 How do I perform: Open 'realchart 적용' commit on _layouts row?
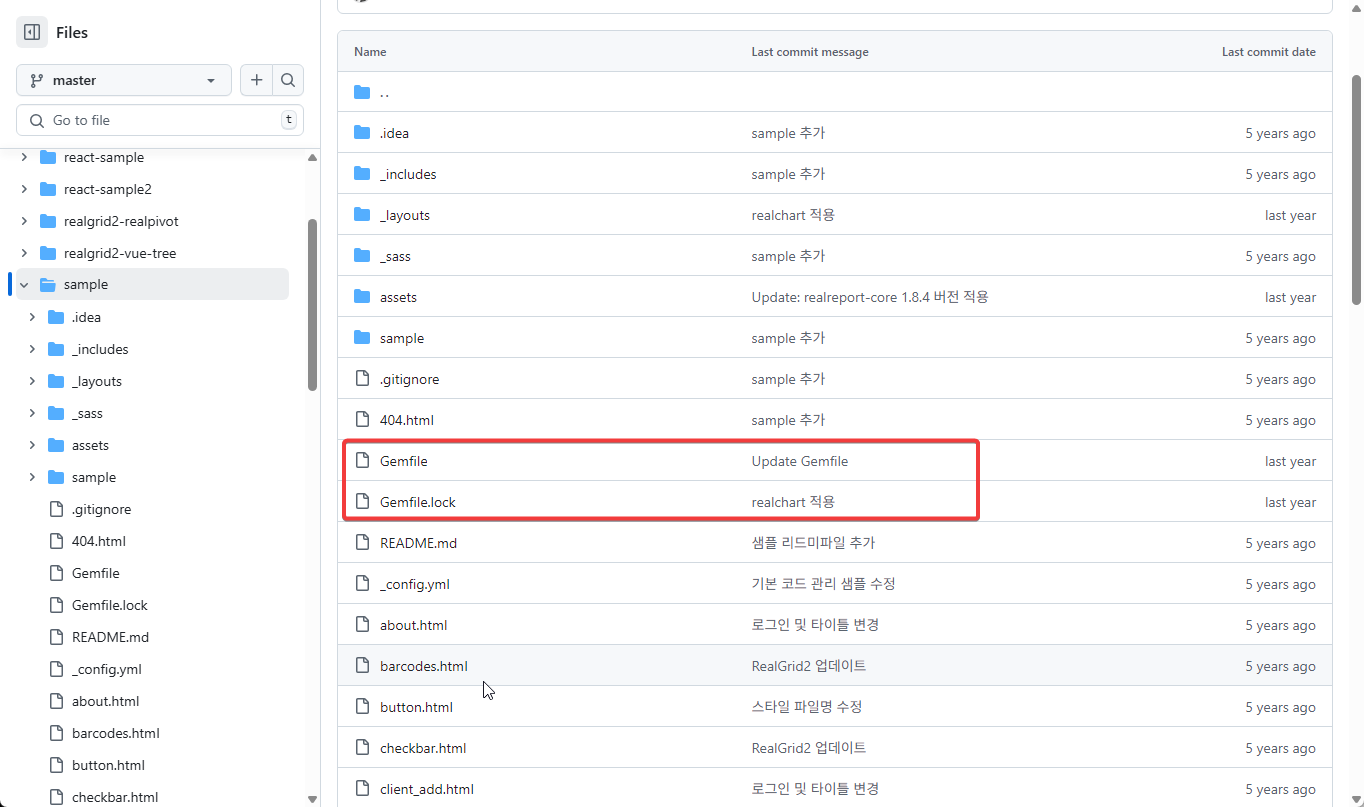[x=793, y=215]
